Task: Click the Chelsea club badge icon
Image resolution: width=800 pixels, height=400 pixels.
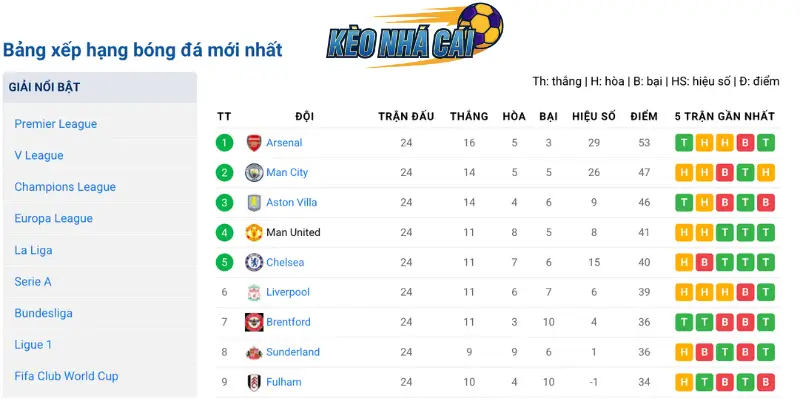Action: (254, 262)
